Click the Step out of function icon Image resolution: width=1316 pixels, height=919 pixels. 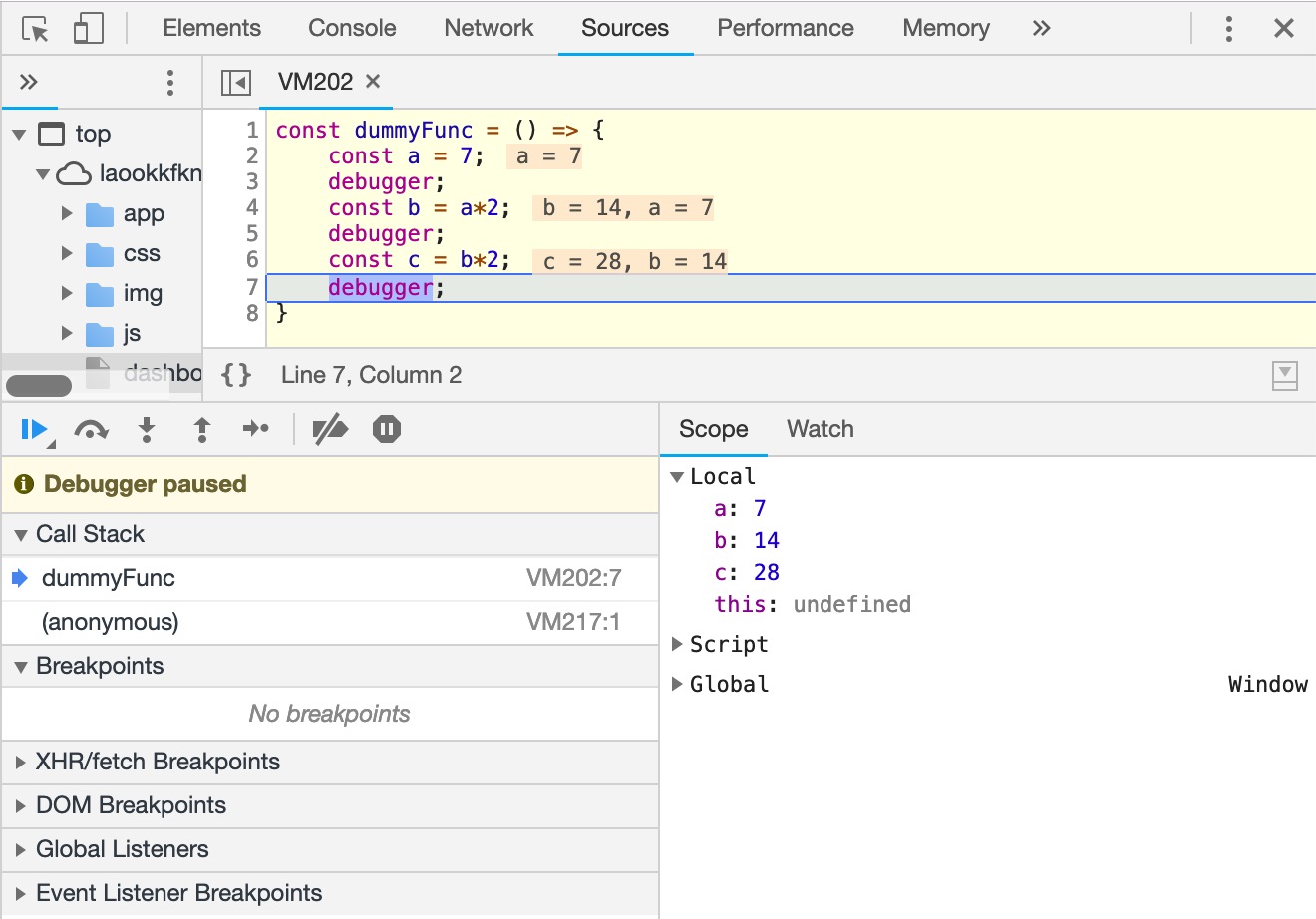pos(201,429)
